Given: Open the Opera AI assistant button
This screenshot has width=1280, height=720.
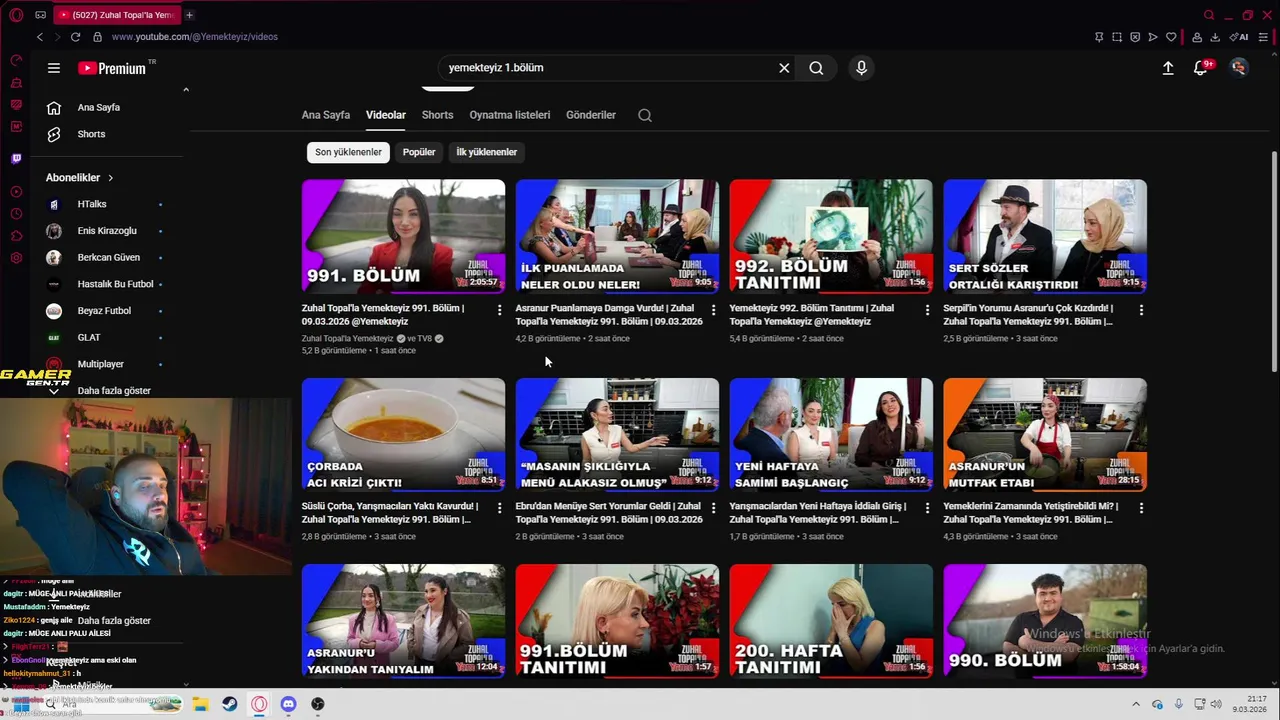Looking at the screenshot, I should click(1241, 37).
